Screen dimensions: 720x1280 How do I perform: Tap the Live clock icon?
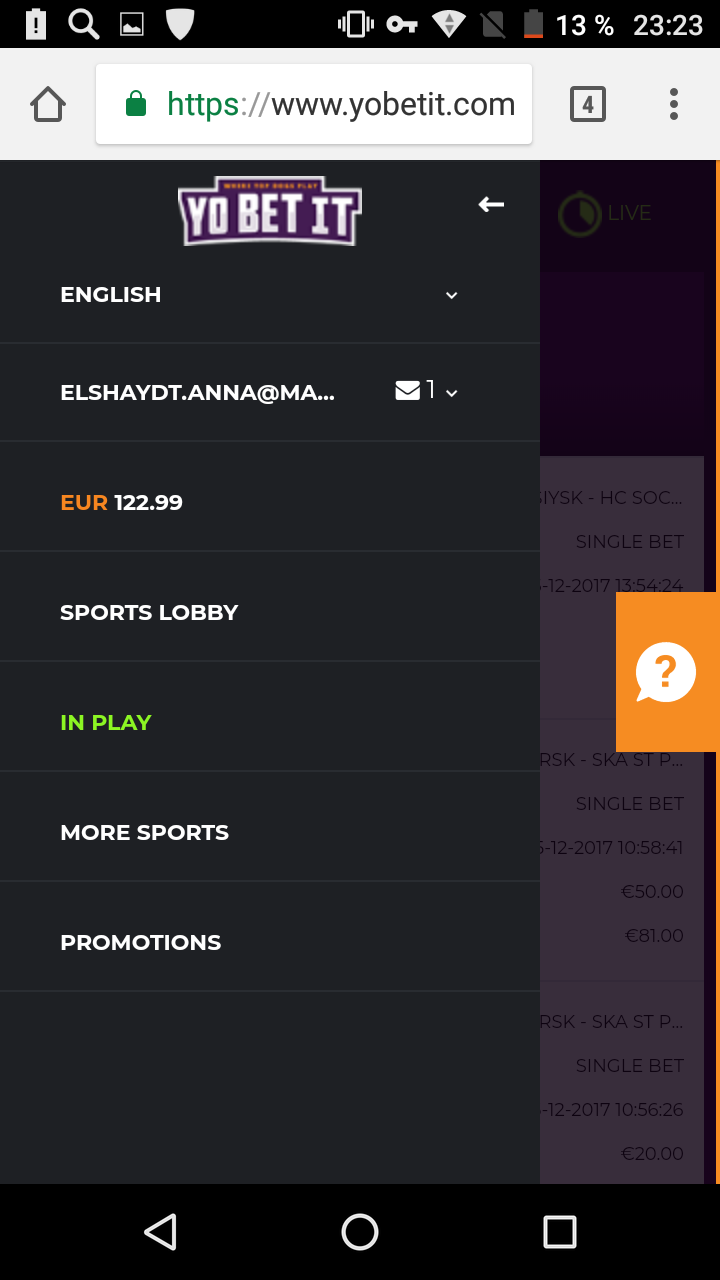click(578, 214)
